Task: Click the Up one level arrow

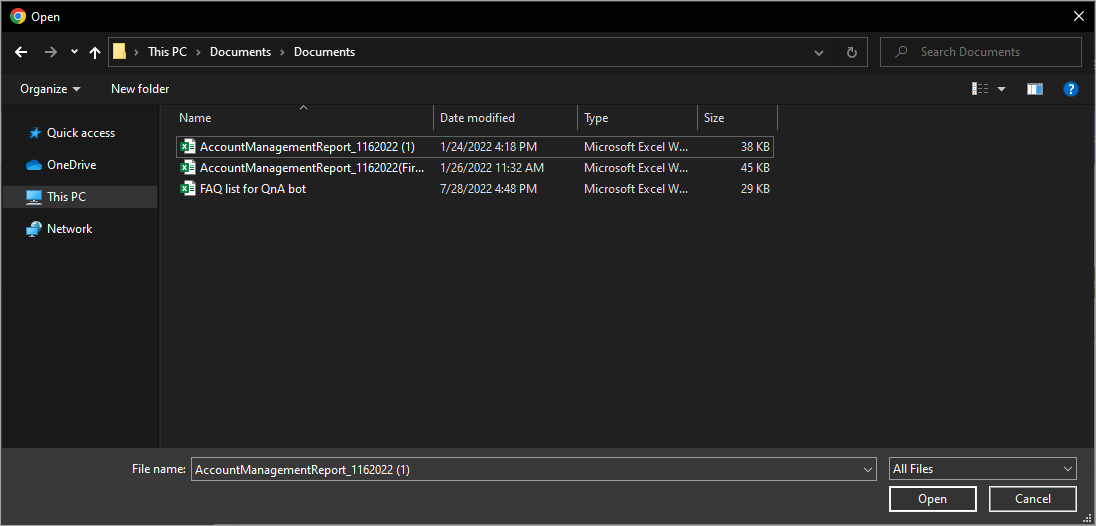Action: pyautogui.click(x=95, y=52)
